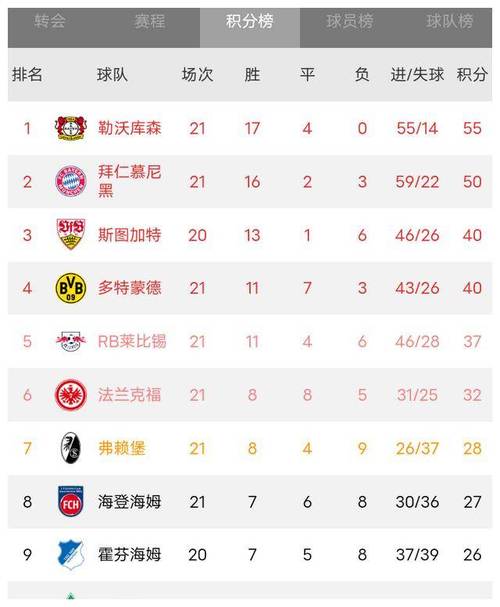The height and width of the screenshot is (607, 500).
Task: Open the 球员榜 tab
Action: click(350, 21)
